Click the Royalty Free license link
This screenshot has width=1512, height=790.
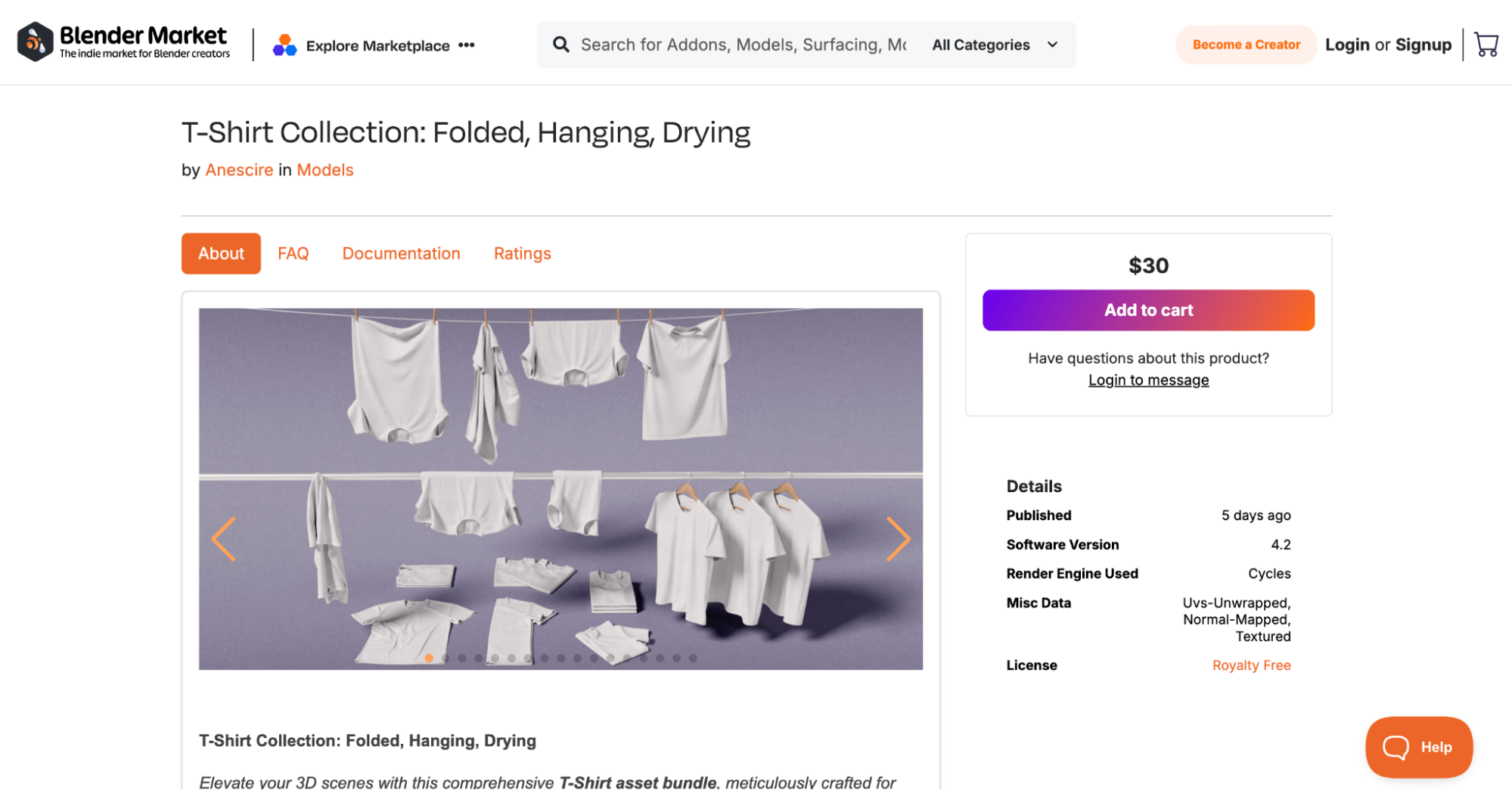[1251, 665]
